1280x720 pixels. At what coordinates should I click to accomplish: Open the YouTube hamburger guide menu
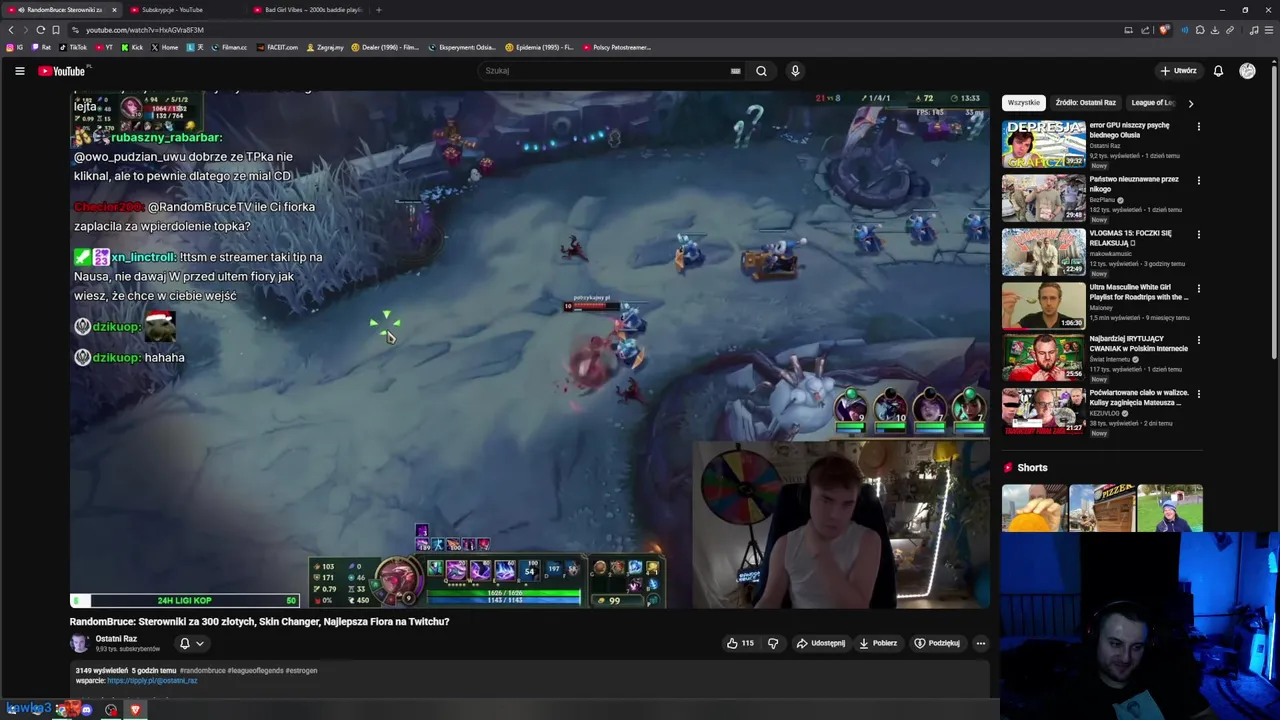[19, 71]
